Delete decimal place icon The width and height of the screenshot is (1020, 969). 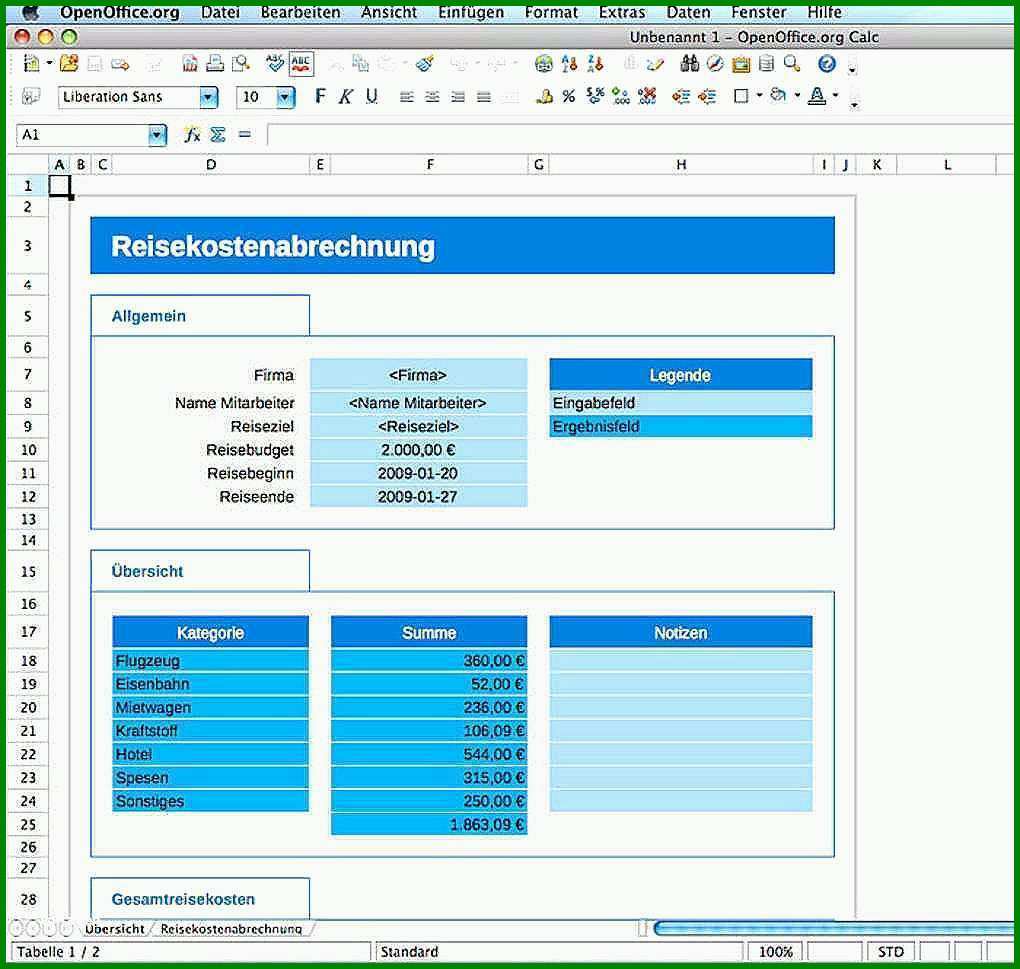(647, 97)
